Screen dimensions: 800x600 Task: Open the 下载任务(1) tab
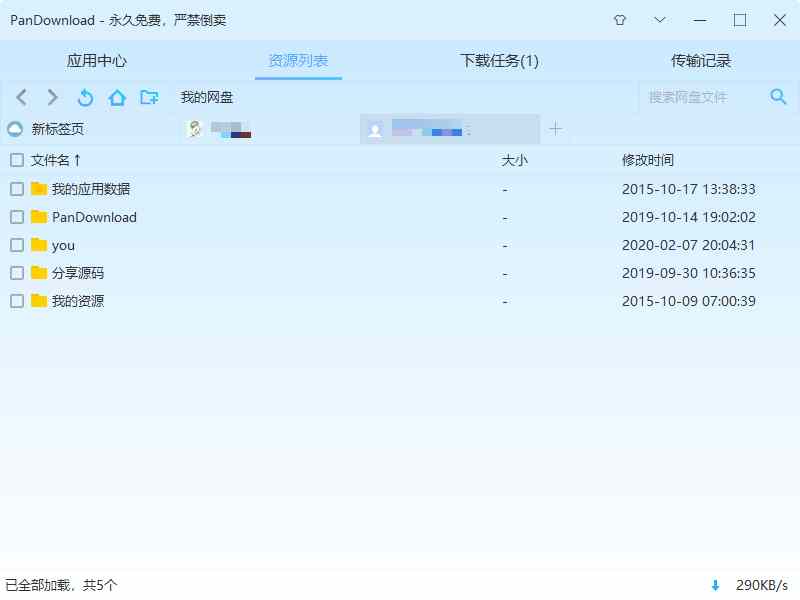tap(499, 61)
